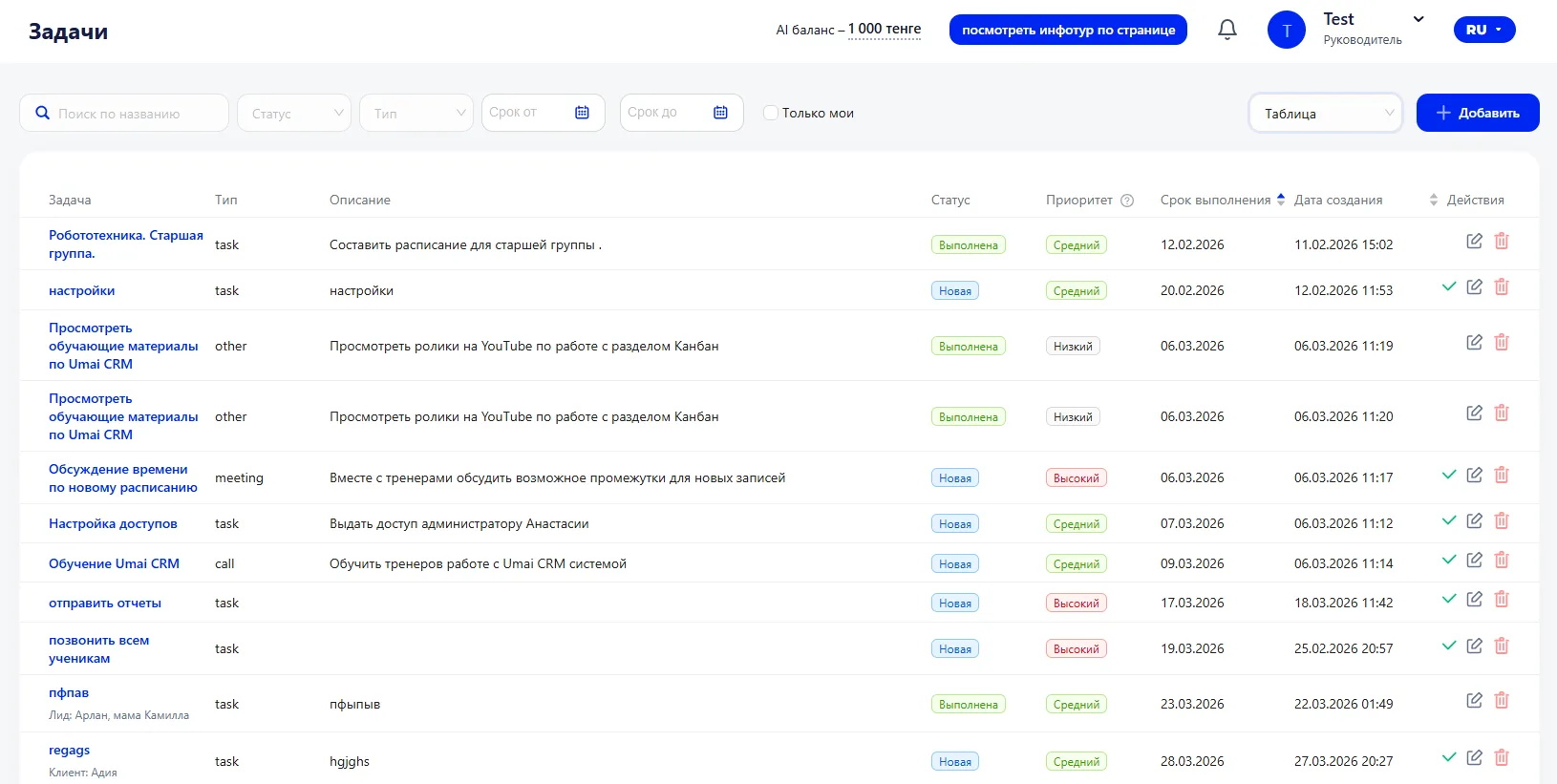Click the date 09.03.2026 in Обучение Umai CRM row

1192,563
